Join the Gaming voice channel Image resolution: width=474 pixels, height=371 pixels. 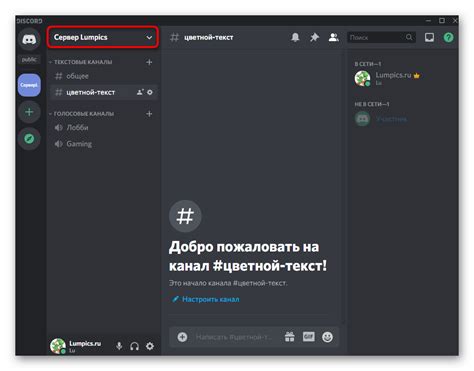[103, 144]
